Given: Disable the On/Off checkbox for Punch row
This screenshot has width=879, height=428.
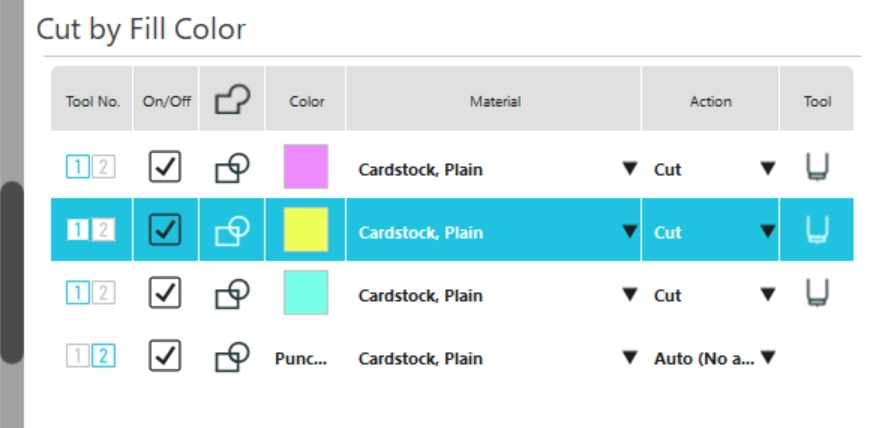Looking at the screenshot, I should tap(165, 357).
